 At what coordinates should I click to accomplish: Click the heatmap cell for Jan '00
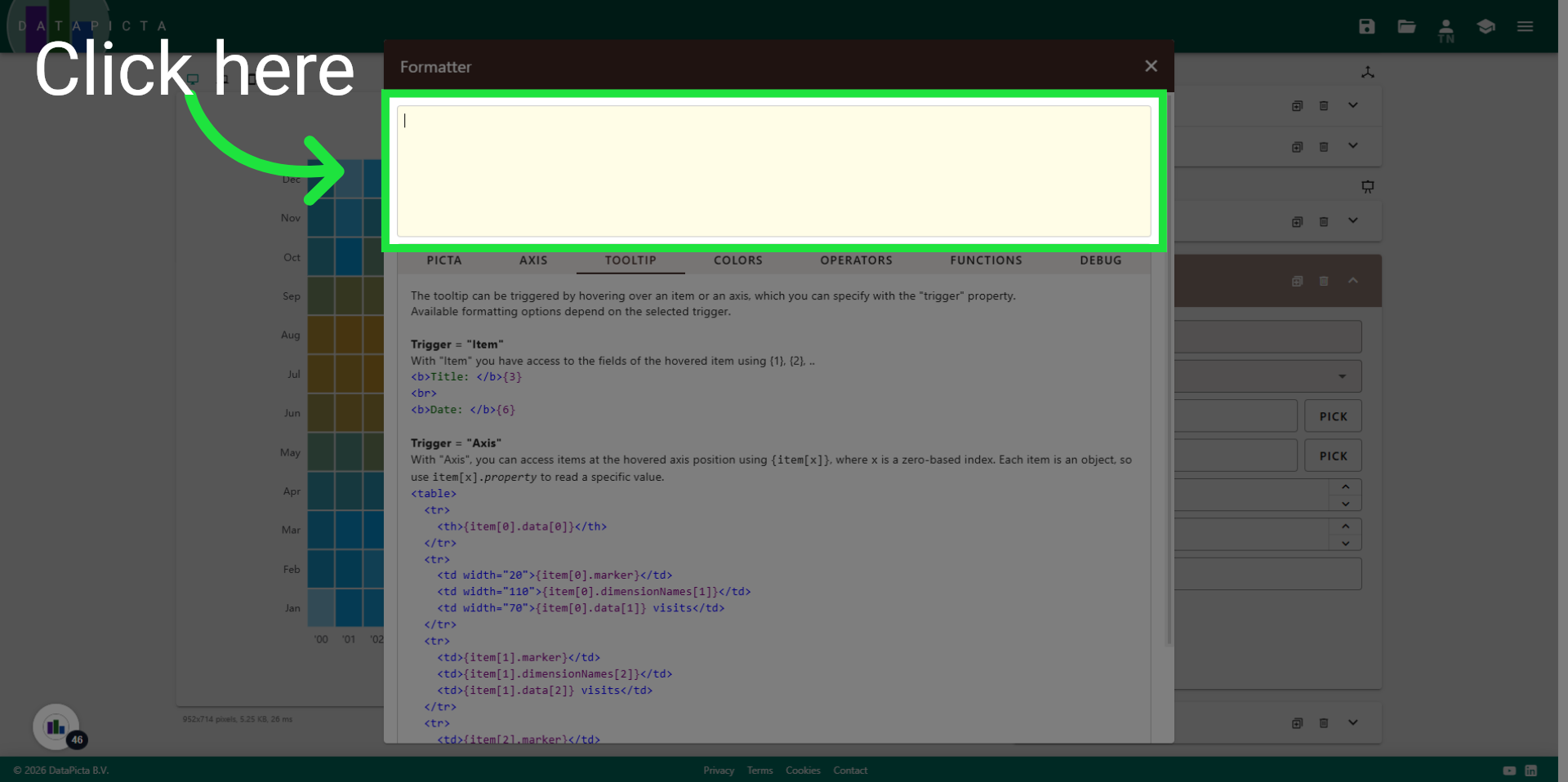click(x=321, y=608)
